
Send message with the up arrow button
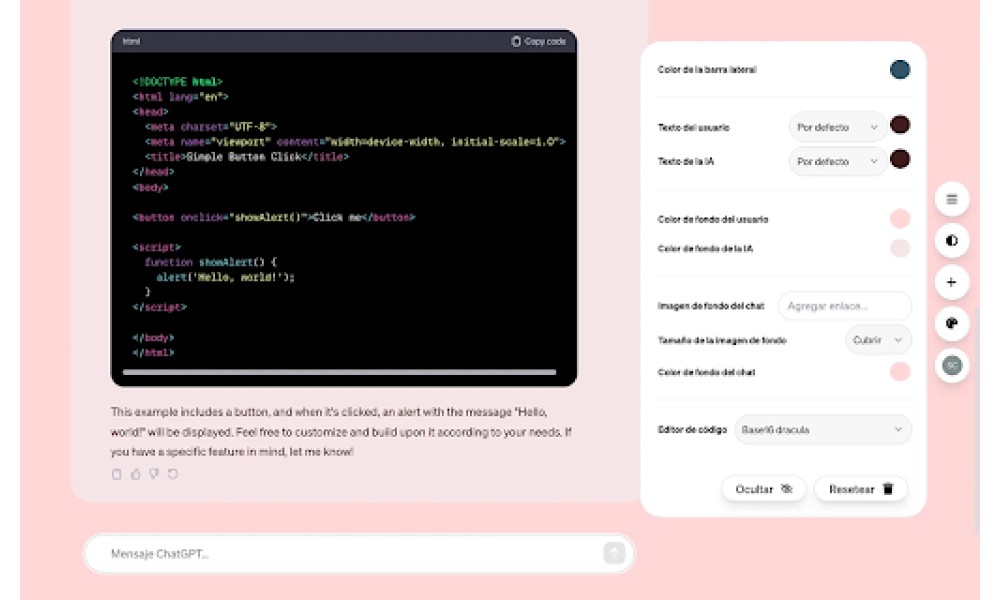pos(614,553)
